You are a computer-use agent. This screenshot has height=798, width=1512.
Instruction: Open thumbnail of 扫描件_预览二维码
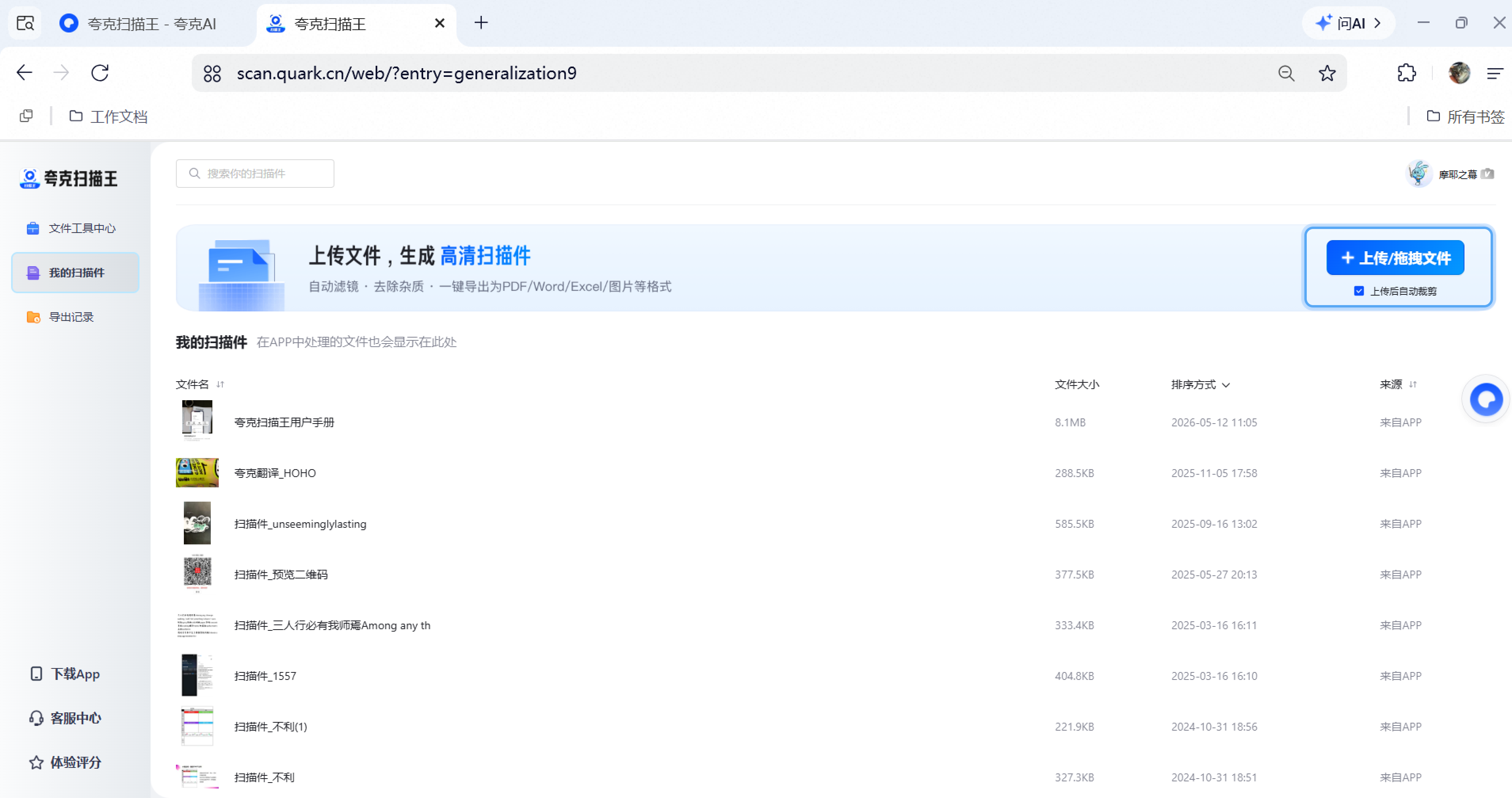[197, 575]
